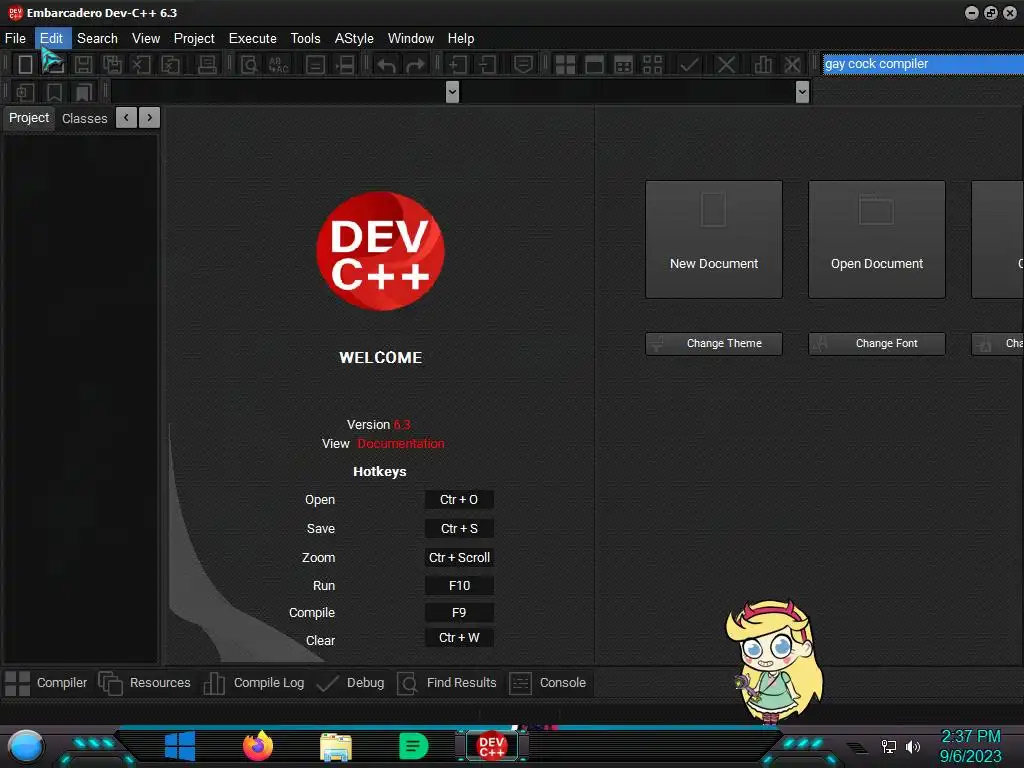Click the New Document card
The height and width of the screenshot is (768, 1024).
point(714,239)
